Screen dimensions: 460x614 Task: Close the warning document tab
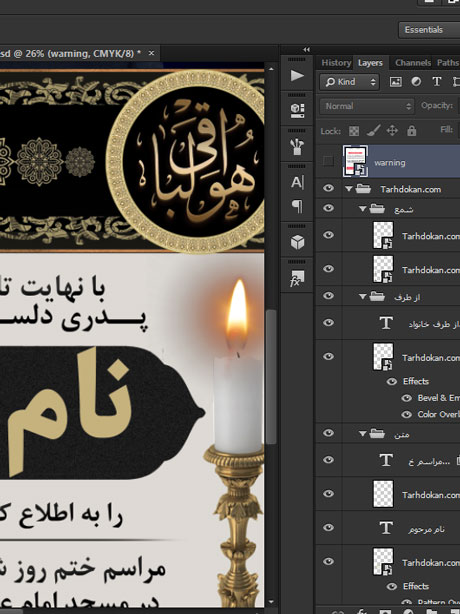[151, 53]
